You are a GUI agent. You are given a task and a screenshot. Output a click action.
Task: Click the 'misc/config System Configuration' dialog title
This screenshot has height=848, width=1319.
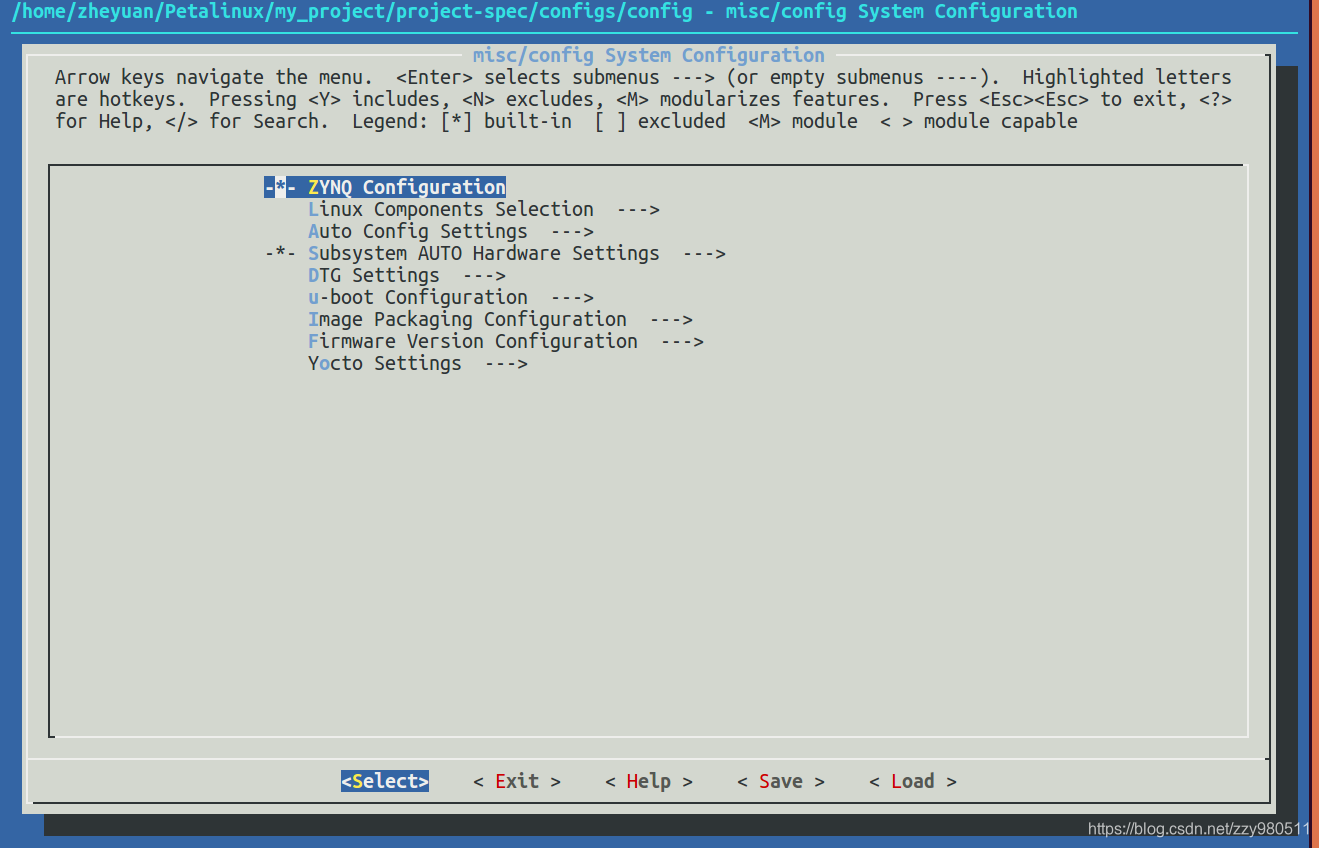tap(649, 55)
